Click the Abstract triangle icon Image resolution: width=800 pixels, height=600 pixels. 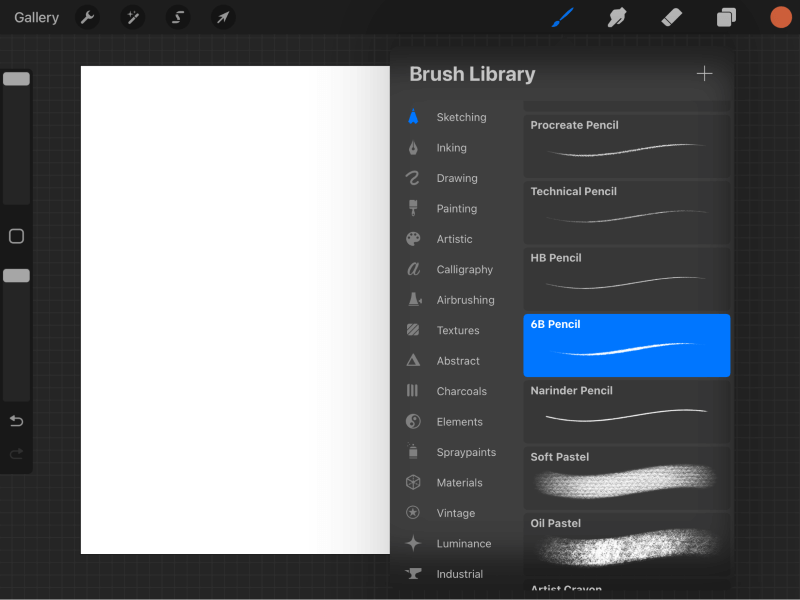(413, 360)
